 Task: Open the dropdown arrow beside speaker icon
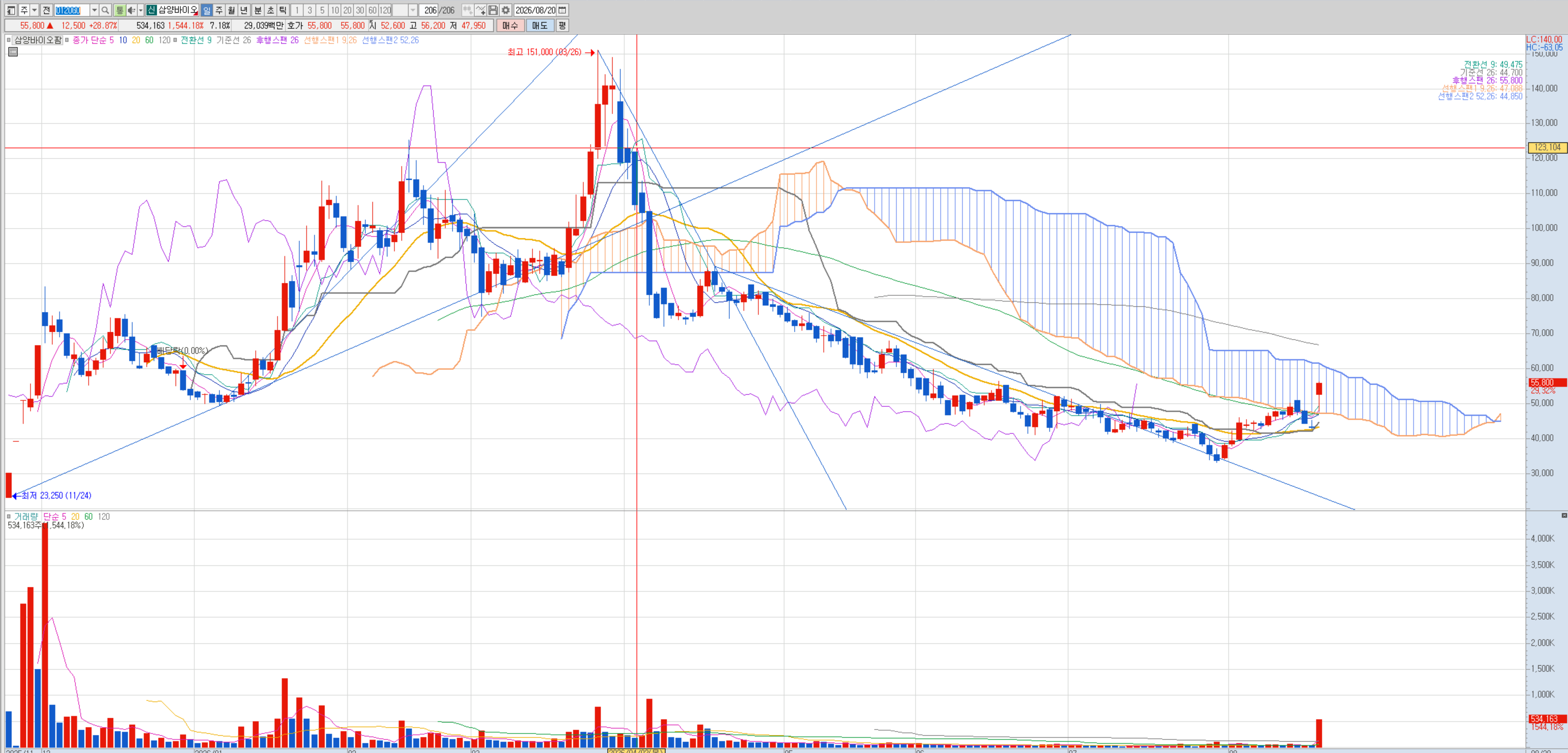click(140, 11)
